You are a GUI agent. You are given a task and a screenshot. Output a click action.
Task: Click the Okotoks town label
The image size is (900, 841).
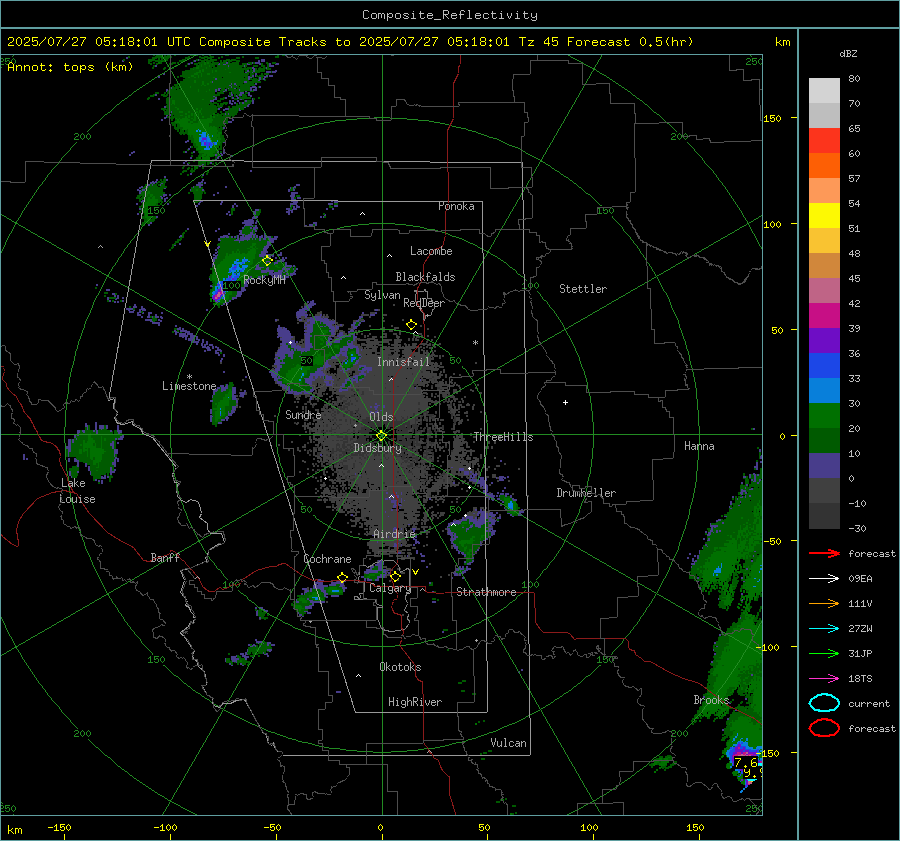(400, 667)
